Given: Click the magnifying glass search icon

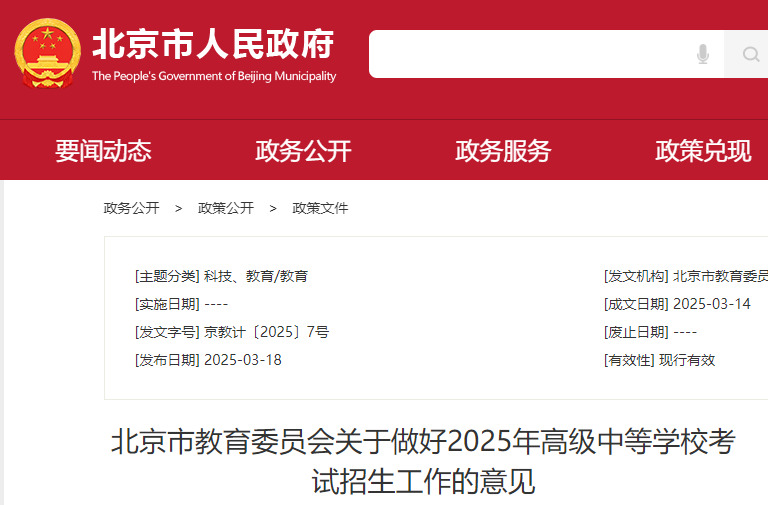Looking at the screenshot, I should pyautogui.click(x=748, y=54).
